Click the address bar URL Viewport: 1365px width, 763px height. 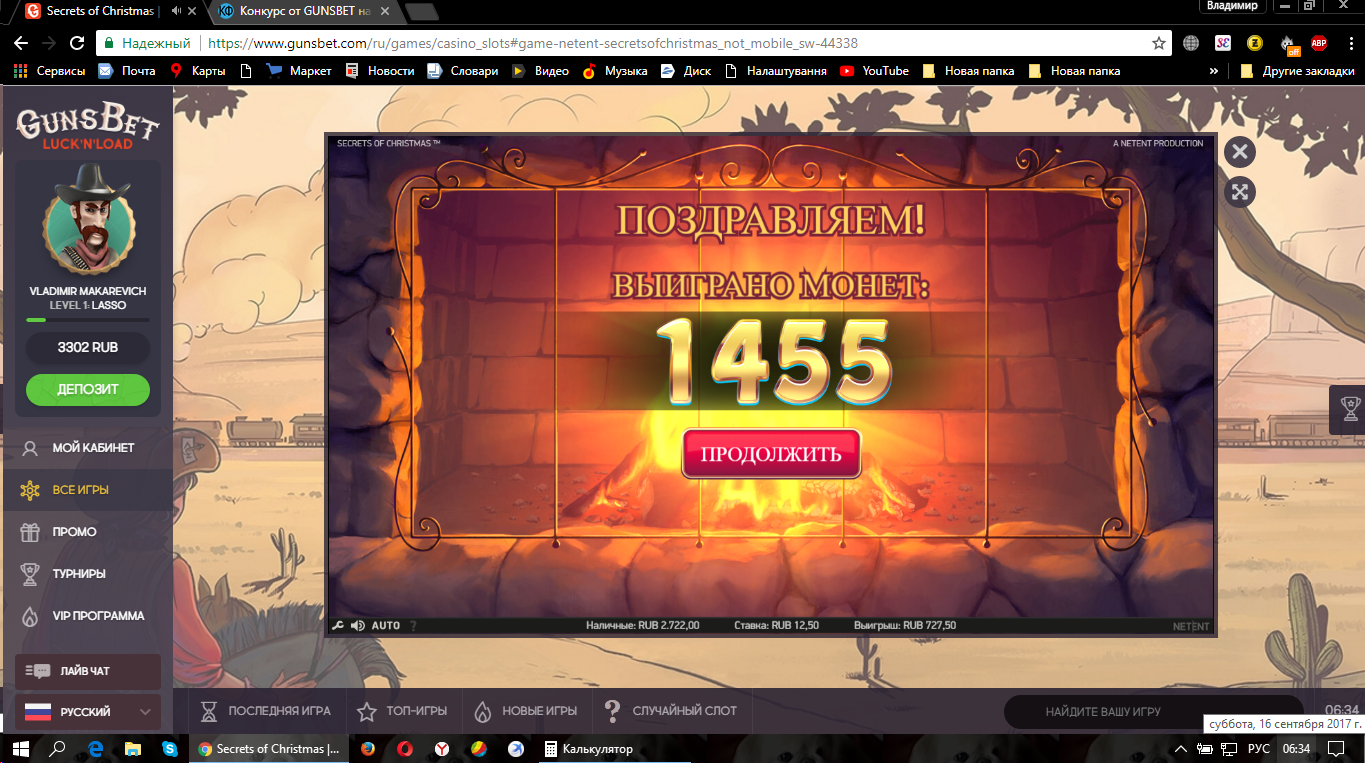(x=533, y=44)
